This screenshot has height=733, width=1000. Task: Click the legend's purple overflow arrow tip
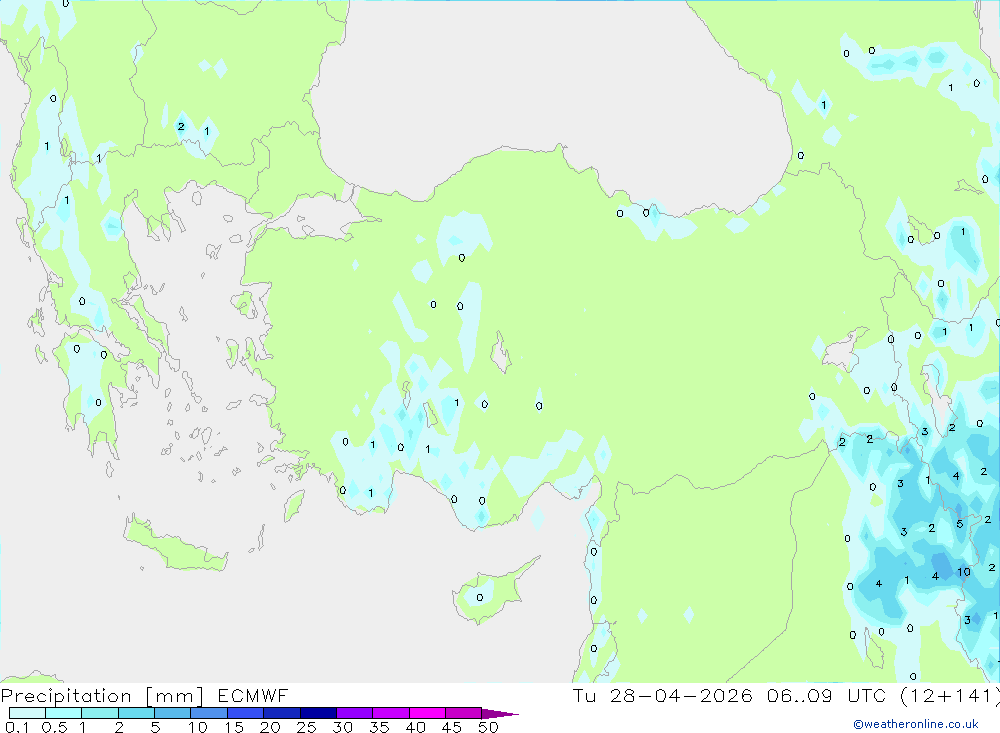tap(501, 714)
